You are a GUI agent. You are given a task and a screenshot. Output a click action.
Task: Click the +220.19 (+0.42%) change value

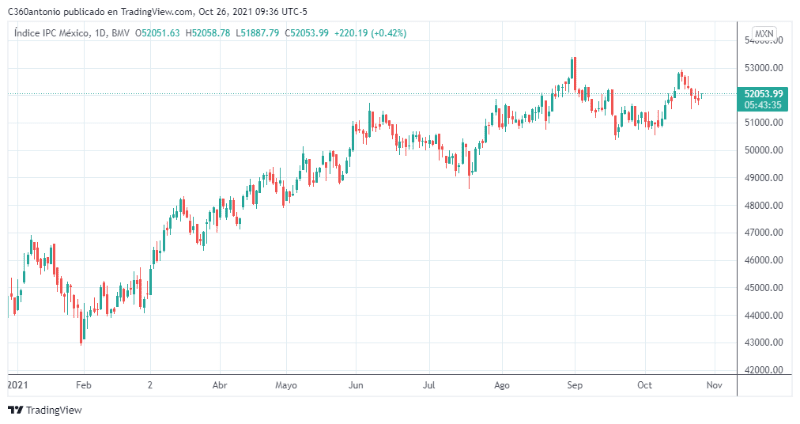click(x=371, y=33)
